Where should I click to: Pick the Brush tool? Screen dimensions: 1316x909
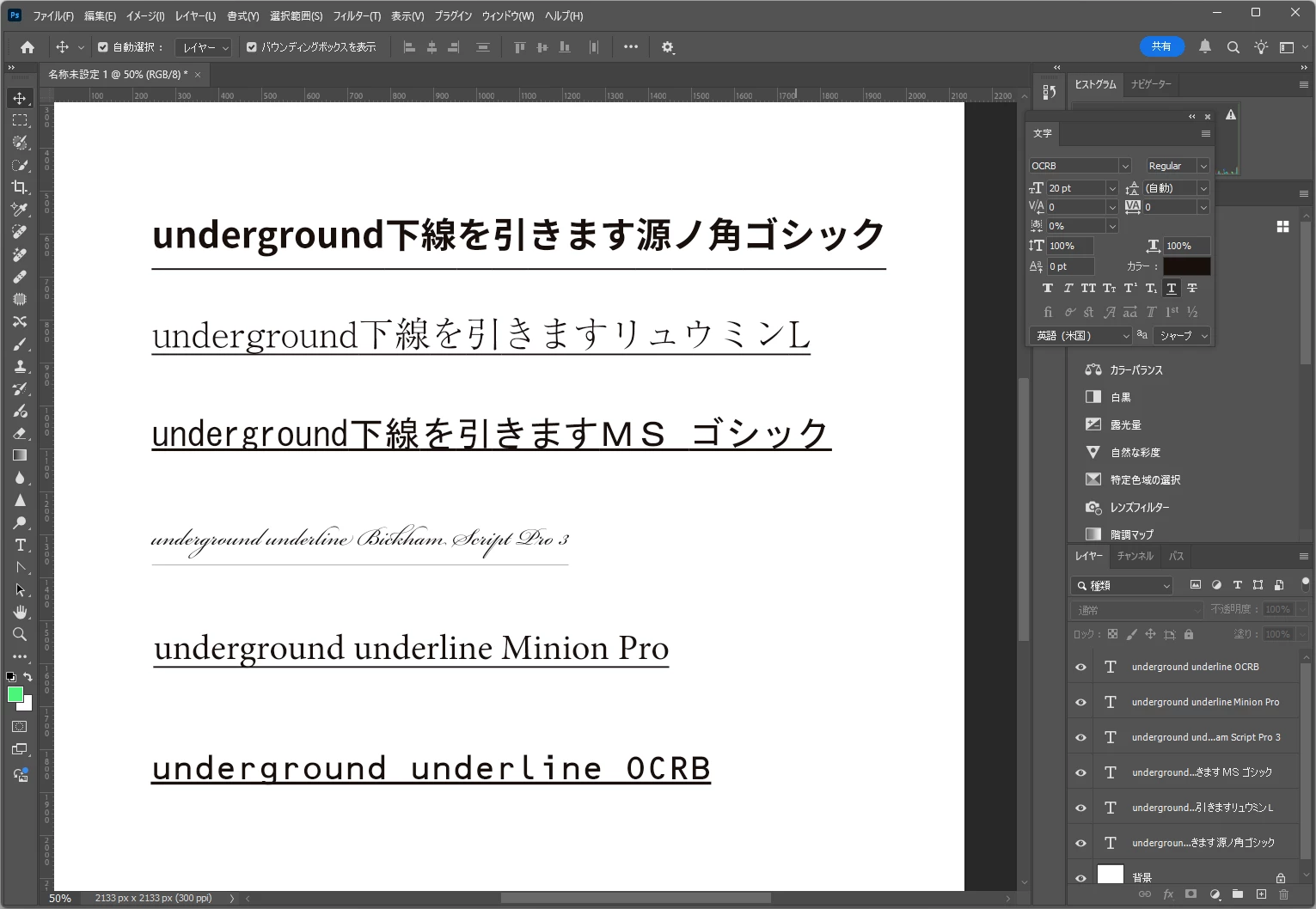[20, 344]
